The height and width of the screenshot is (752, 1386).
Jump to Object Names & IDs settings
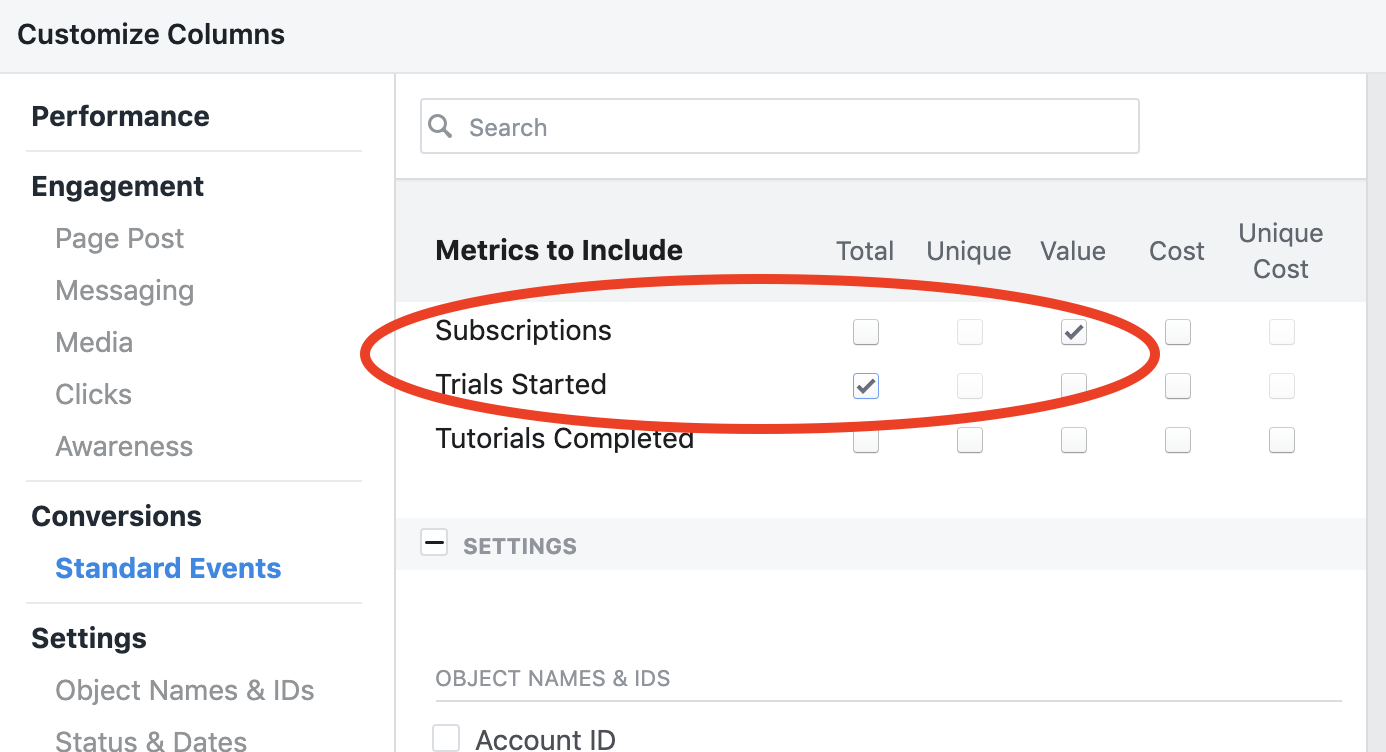click(185, 690)
